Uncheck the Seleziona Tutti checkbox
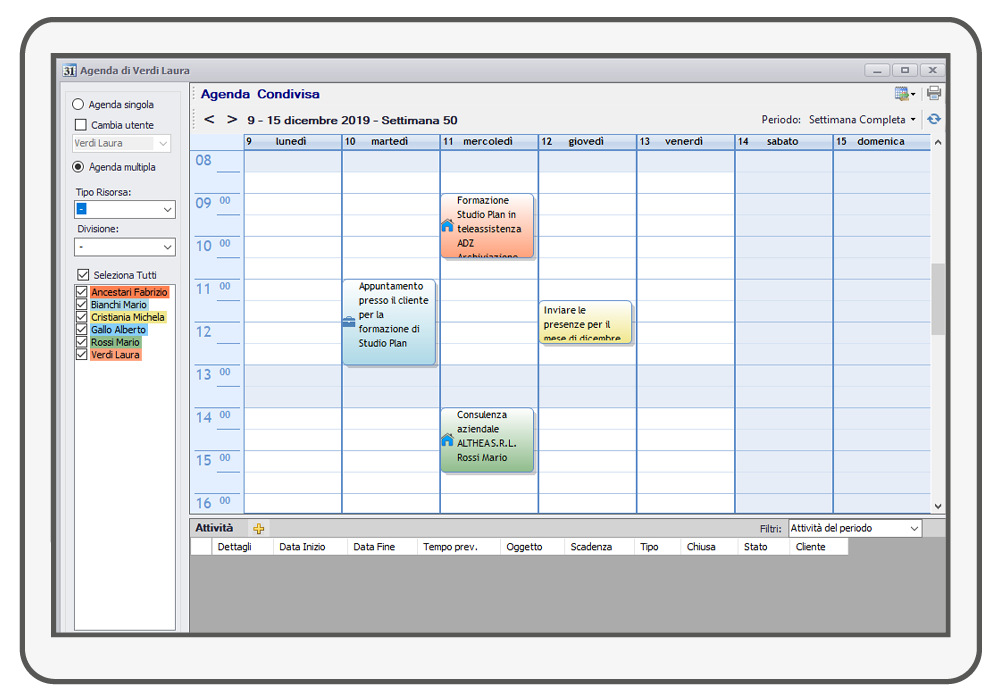This screenshot has width=1000, height=700. (82, 275)
